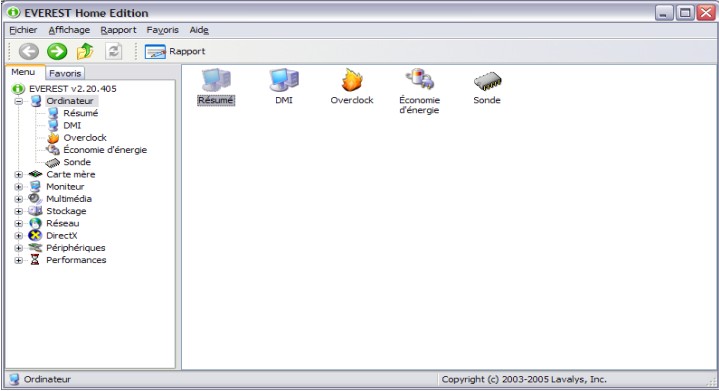Expand the Carte mère node

pos(18,175)
